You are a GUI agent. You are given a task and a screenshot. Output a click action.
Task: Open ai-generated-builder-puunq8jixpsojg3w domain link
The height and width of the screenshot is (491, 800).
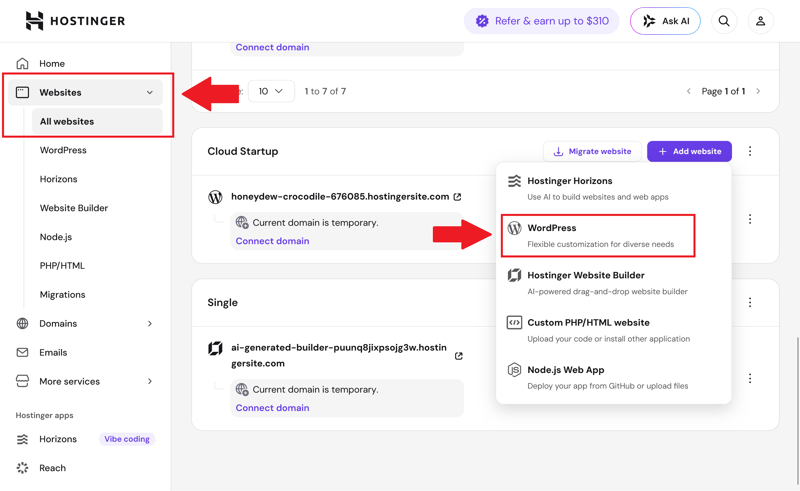339,355
